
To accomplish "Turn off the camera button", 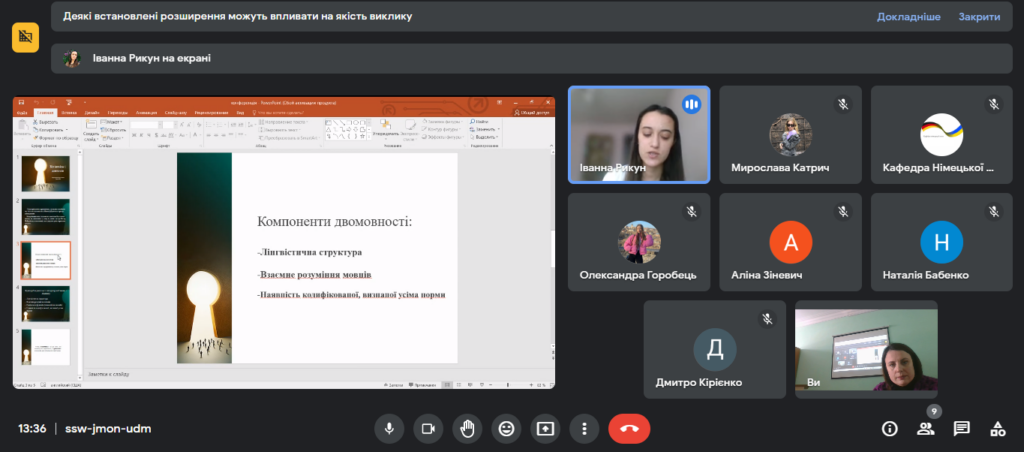I will pyautogui.click(x=428, y=428).
